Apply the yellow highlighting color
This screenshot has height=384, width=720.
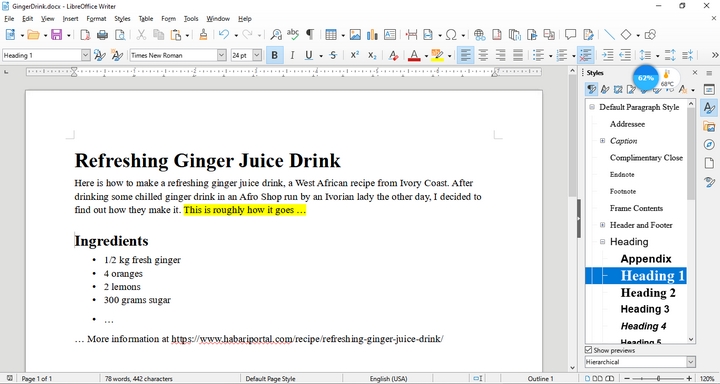[x=438, y=56]
